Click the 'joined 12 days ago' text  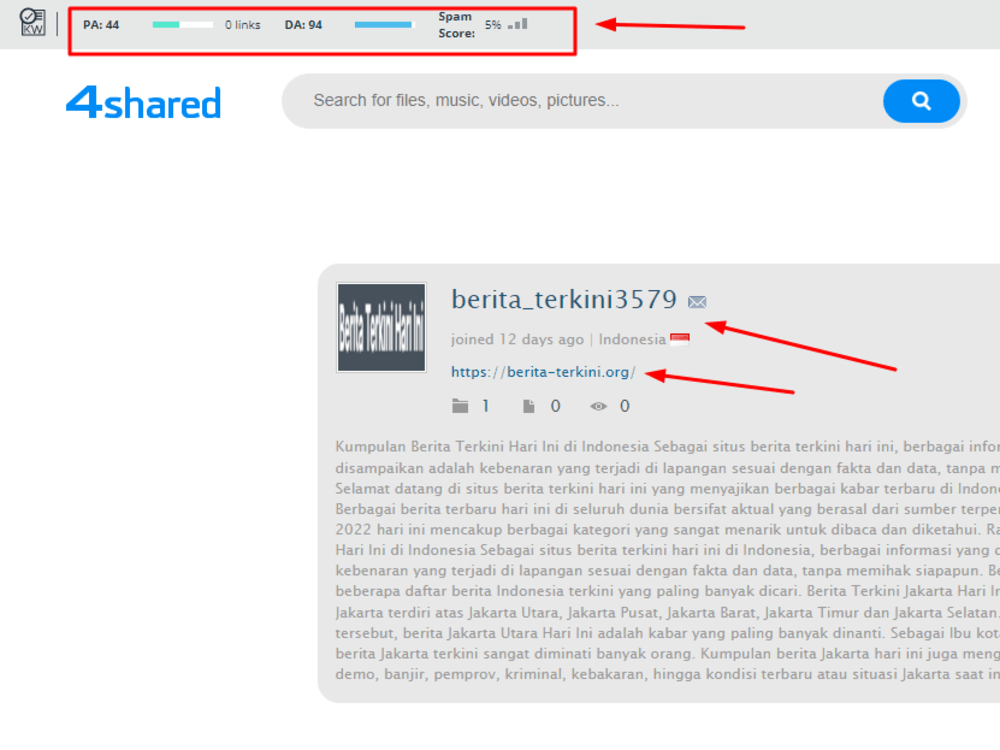coord(517,339)
